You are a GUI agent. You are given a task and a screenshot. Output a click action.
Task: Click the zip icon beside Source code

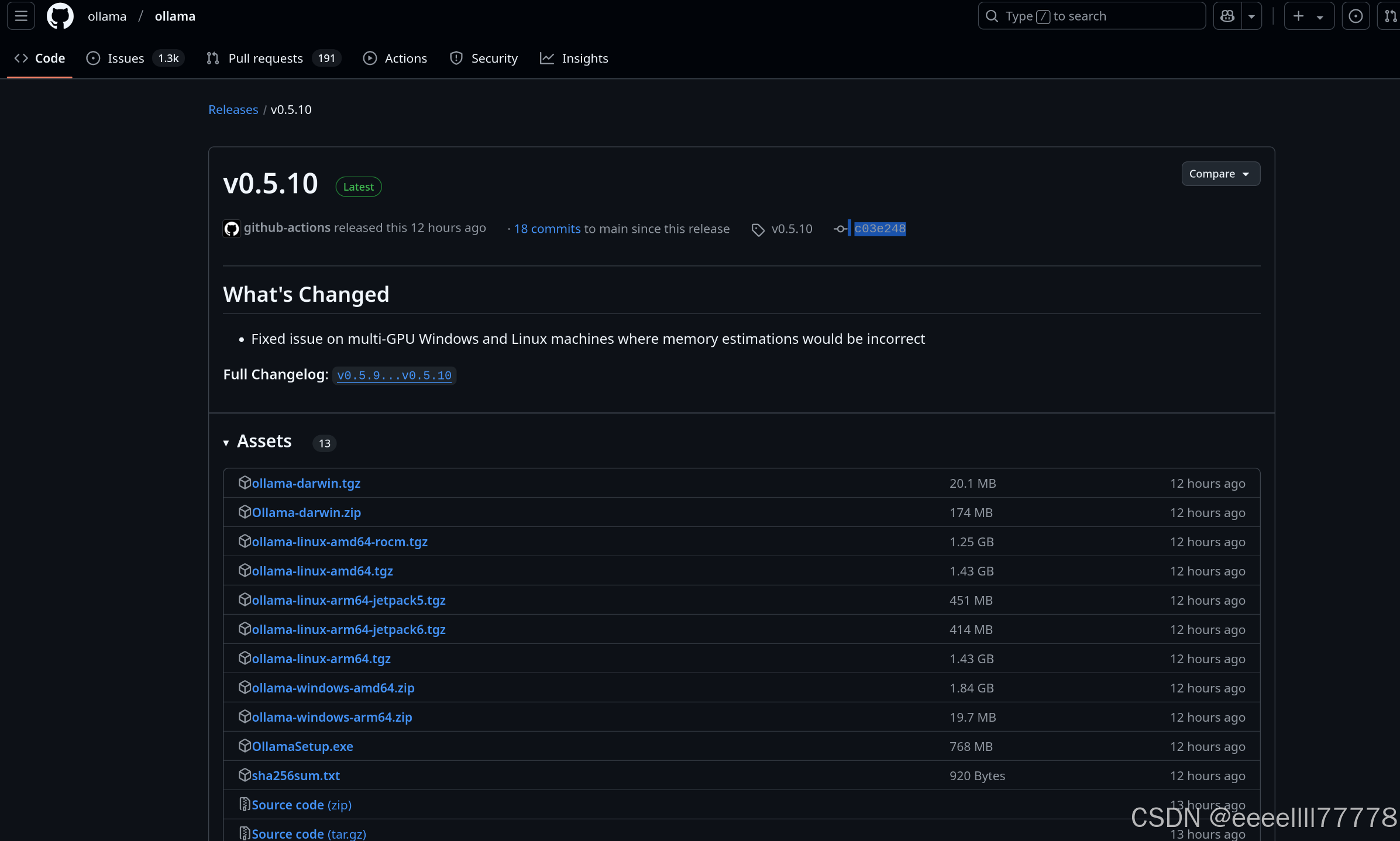pyautogui.click(x=244, y=804)
